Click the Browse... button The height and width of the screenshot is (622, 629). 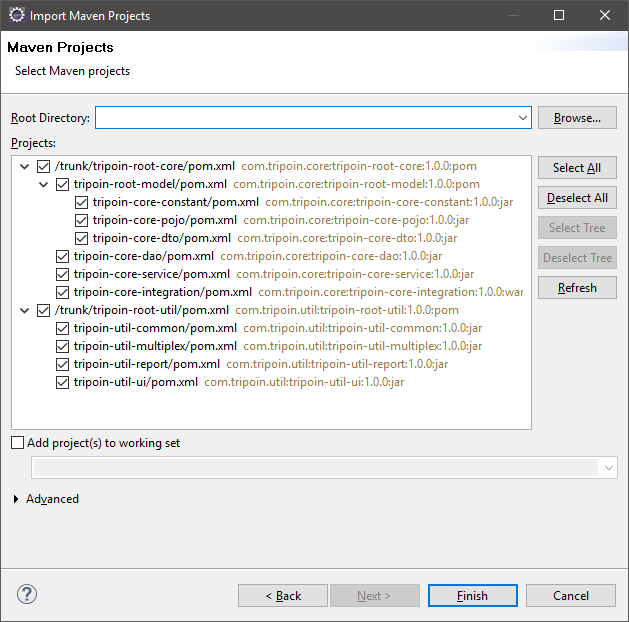[x=577, y=118]
